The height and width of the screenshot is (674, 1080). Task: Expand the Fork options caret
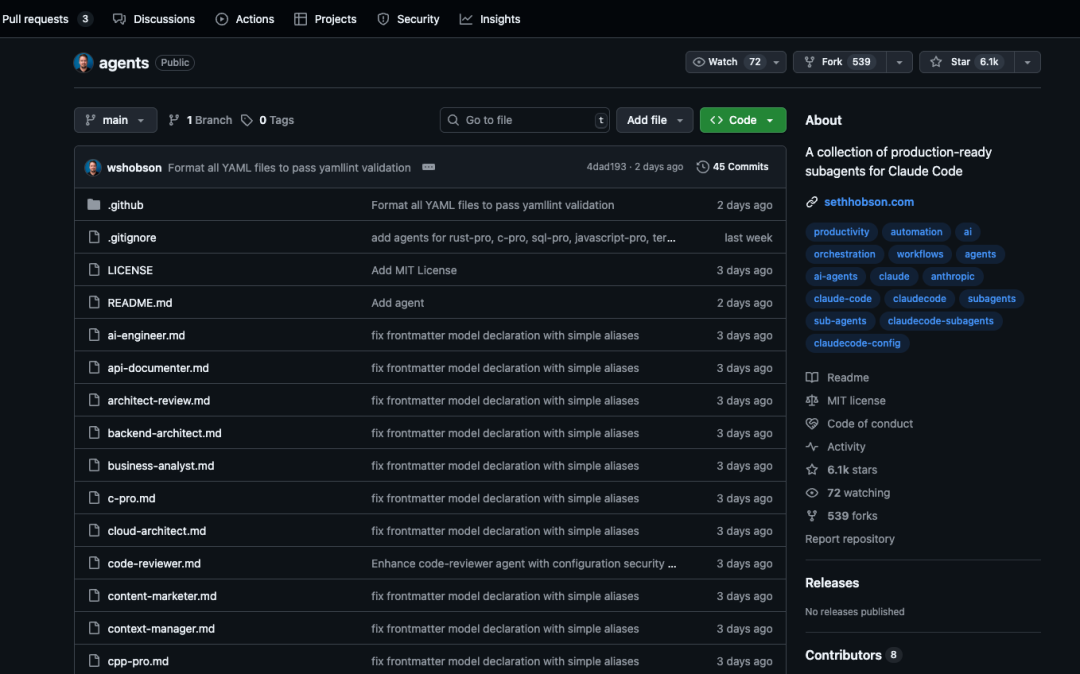tap(899, 62)
